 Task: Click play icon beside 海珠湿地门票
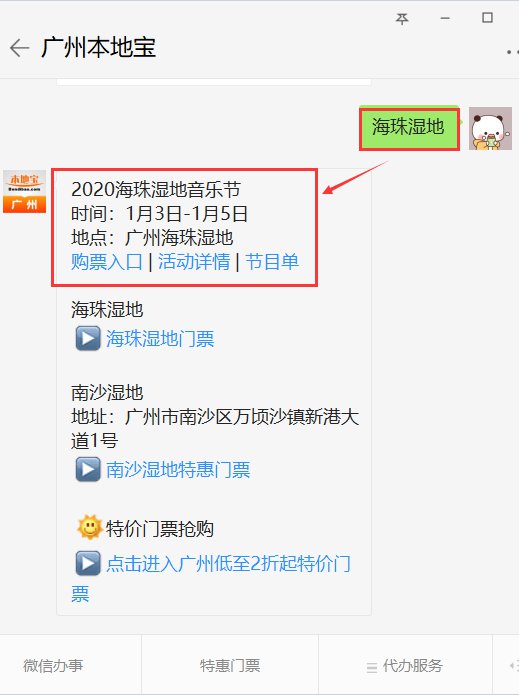click(88, 338)
